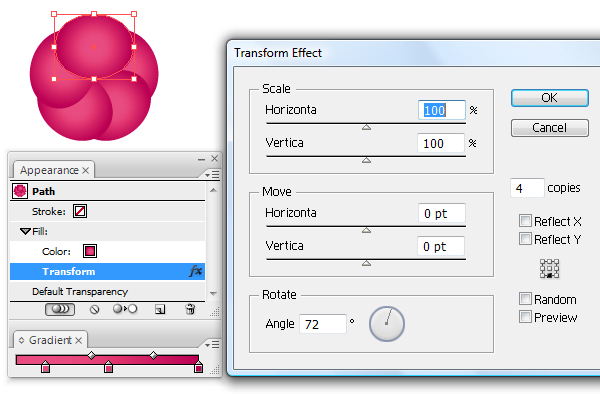
Task: Click the Add New Effect fx icon
Action: coord(196,271)
